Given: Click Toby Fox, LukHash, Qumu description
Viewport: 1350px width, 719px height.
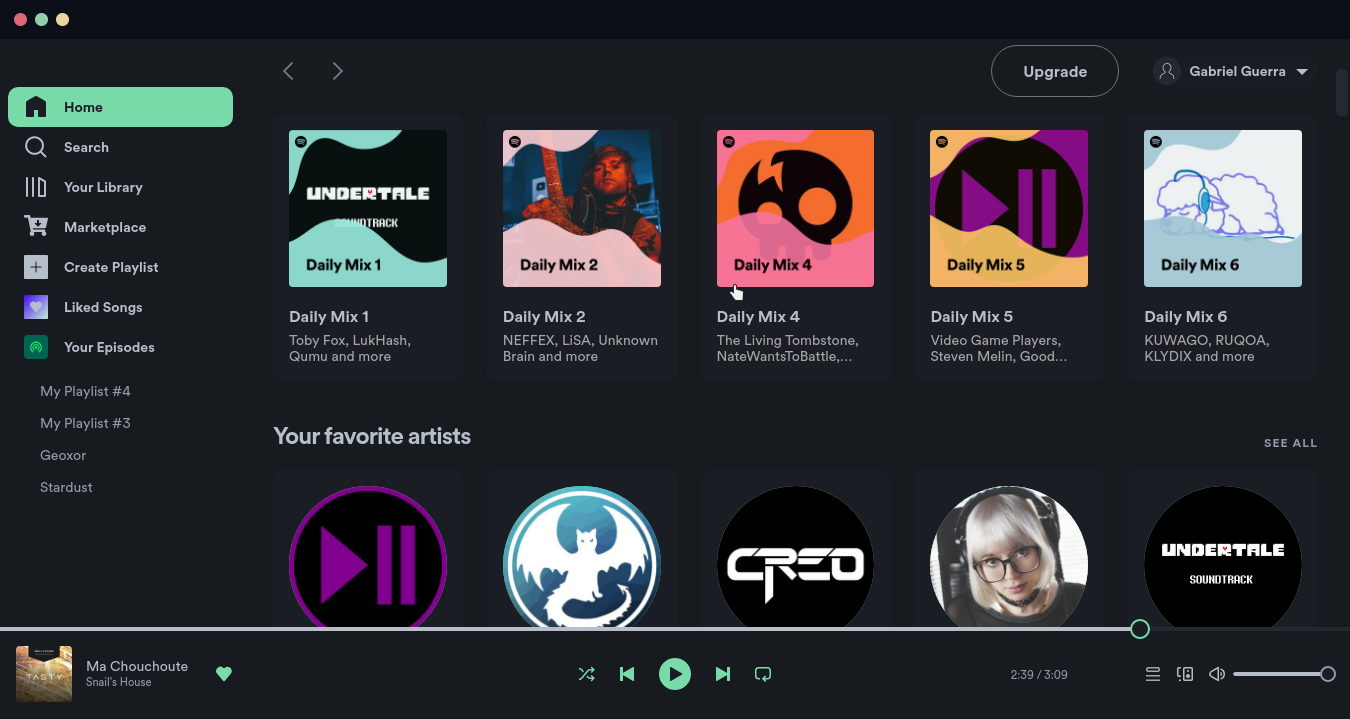Looking at the screenshot, I should [x=350, y=348].
